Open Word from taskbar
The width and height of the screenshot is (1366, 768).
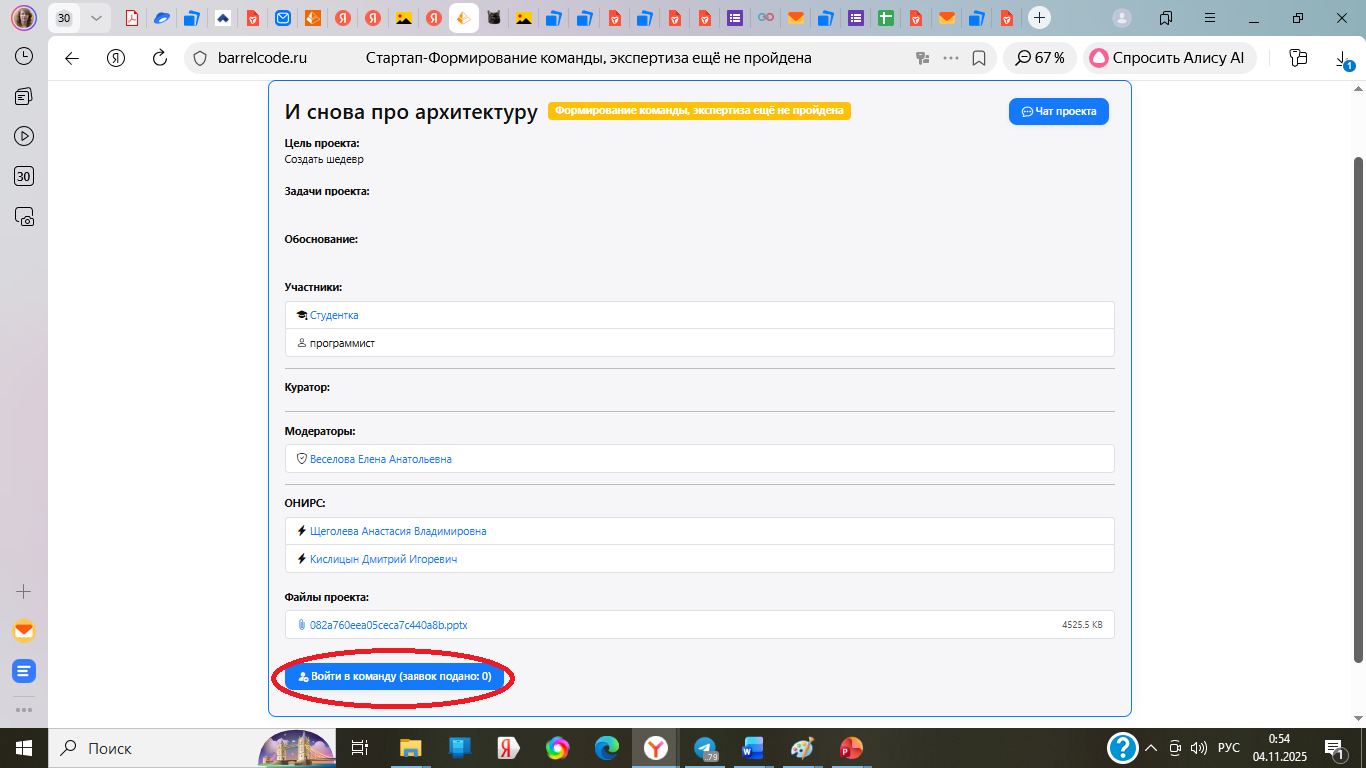click(753, 748)
